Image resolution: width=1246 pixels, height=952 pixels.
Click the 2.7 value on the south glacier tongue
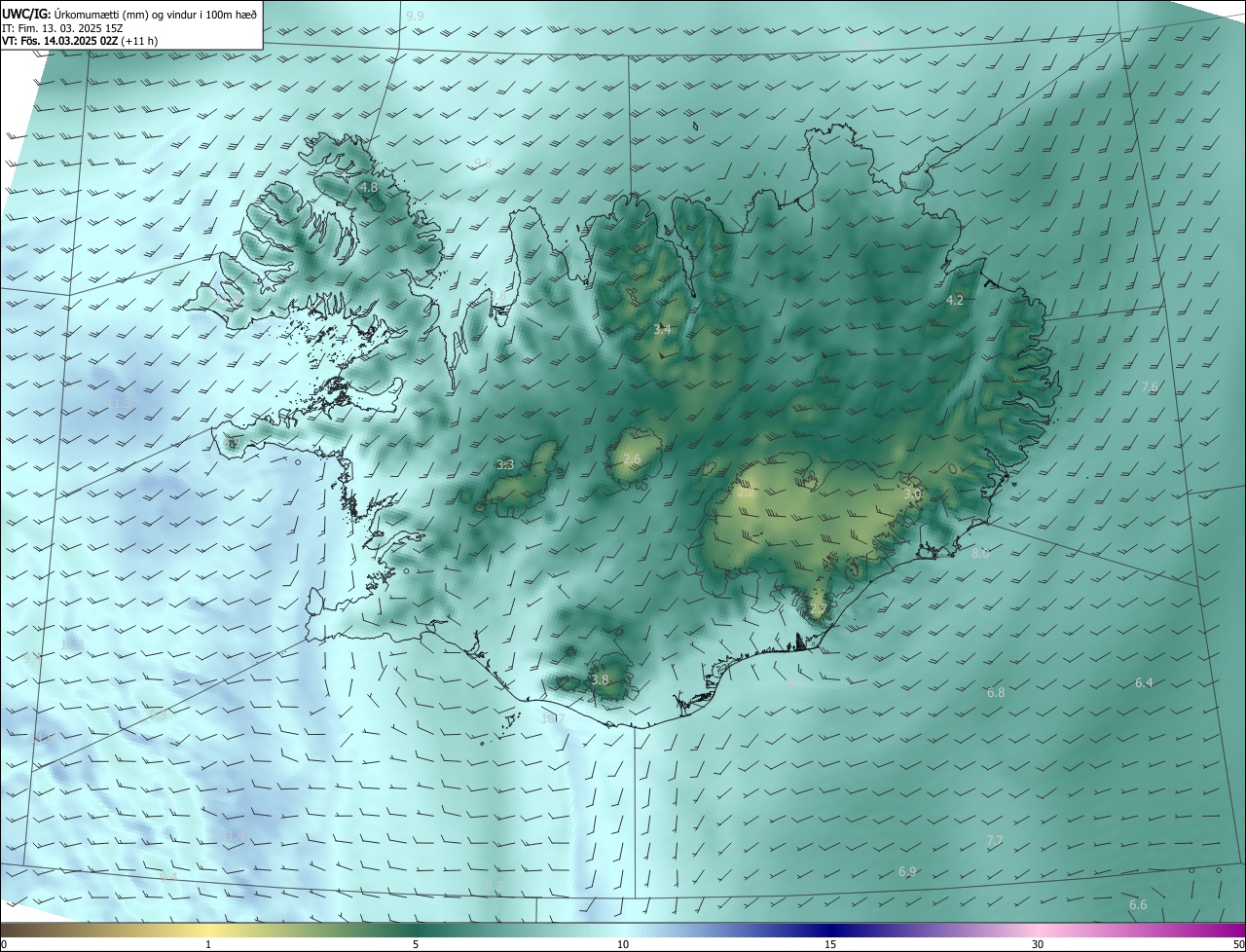(818, 610)
